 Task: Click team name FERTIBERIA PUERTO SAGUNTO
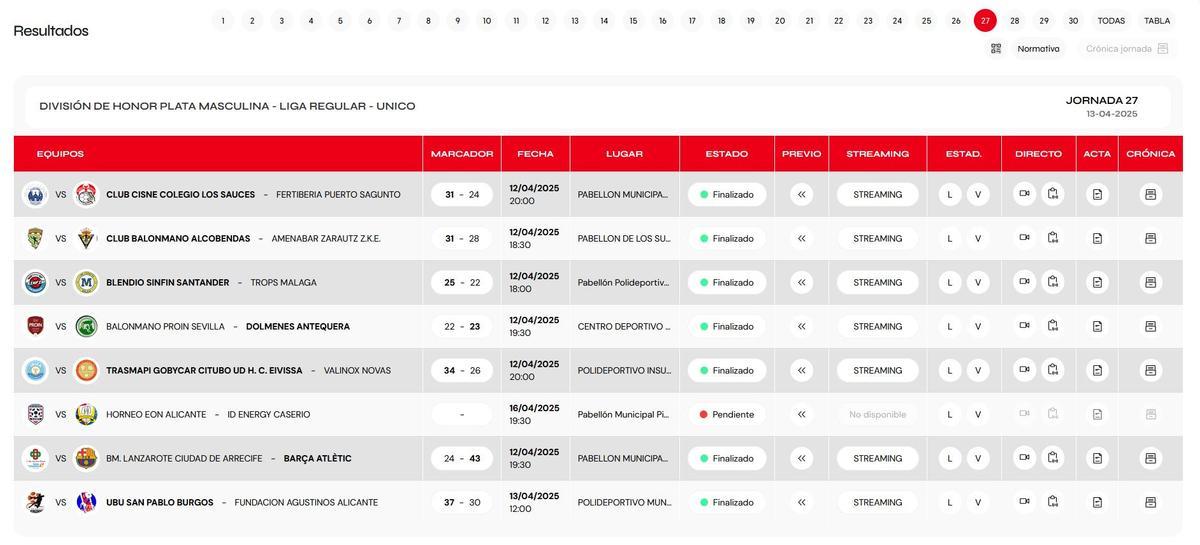pyautogui.click(x=338, y=194)
